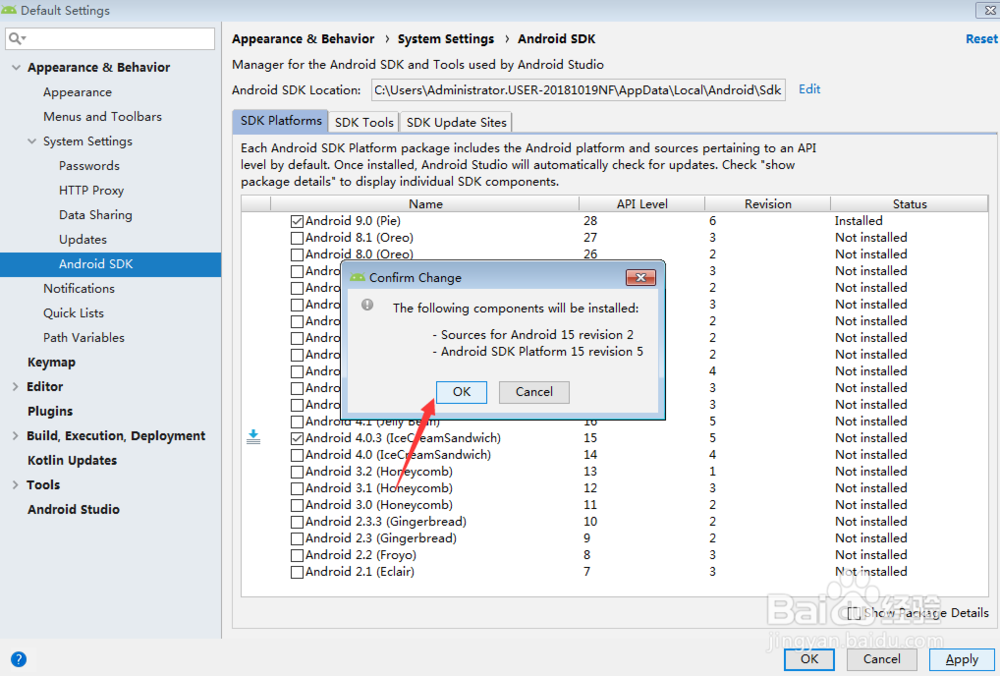Screen dimensions: 1000x676
Task: Collapse System Settings tree node
Action: tap(32, 142)
